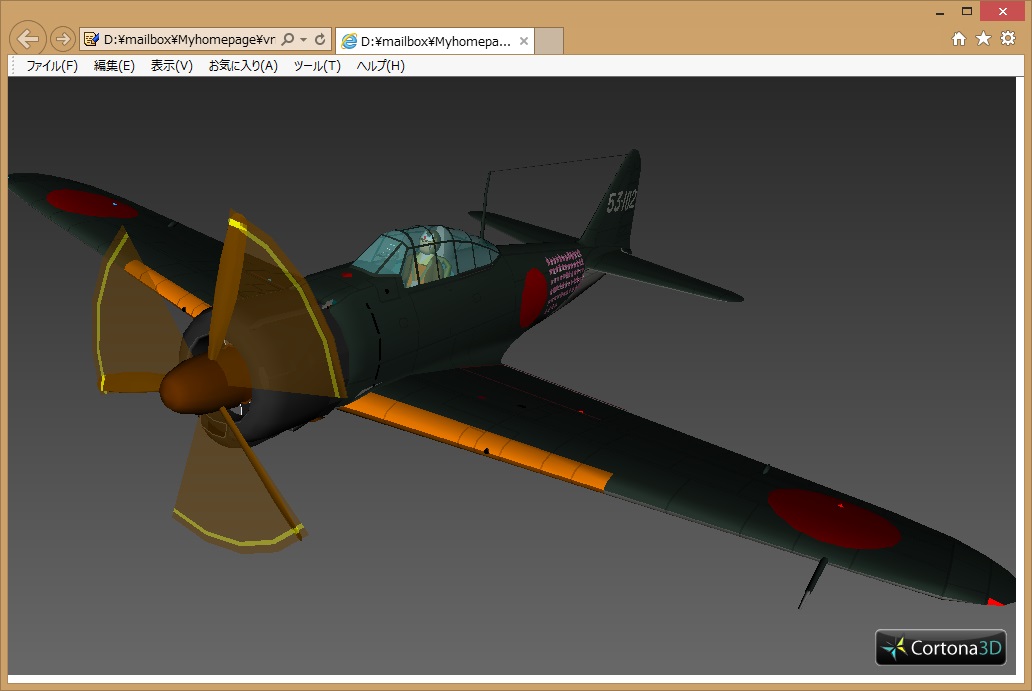Click the browser Back arrow button

click(x=28, y=39)
